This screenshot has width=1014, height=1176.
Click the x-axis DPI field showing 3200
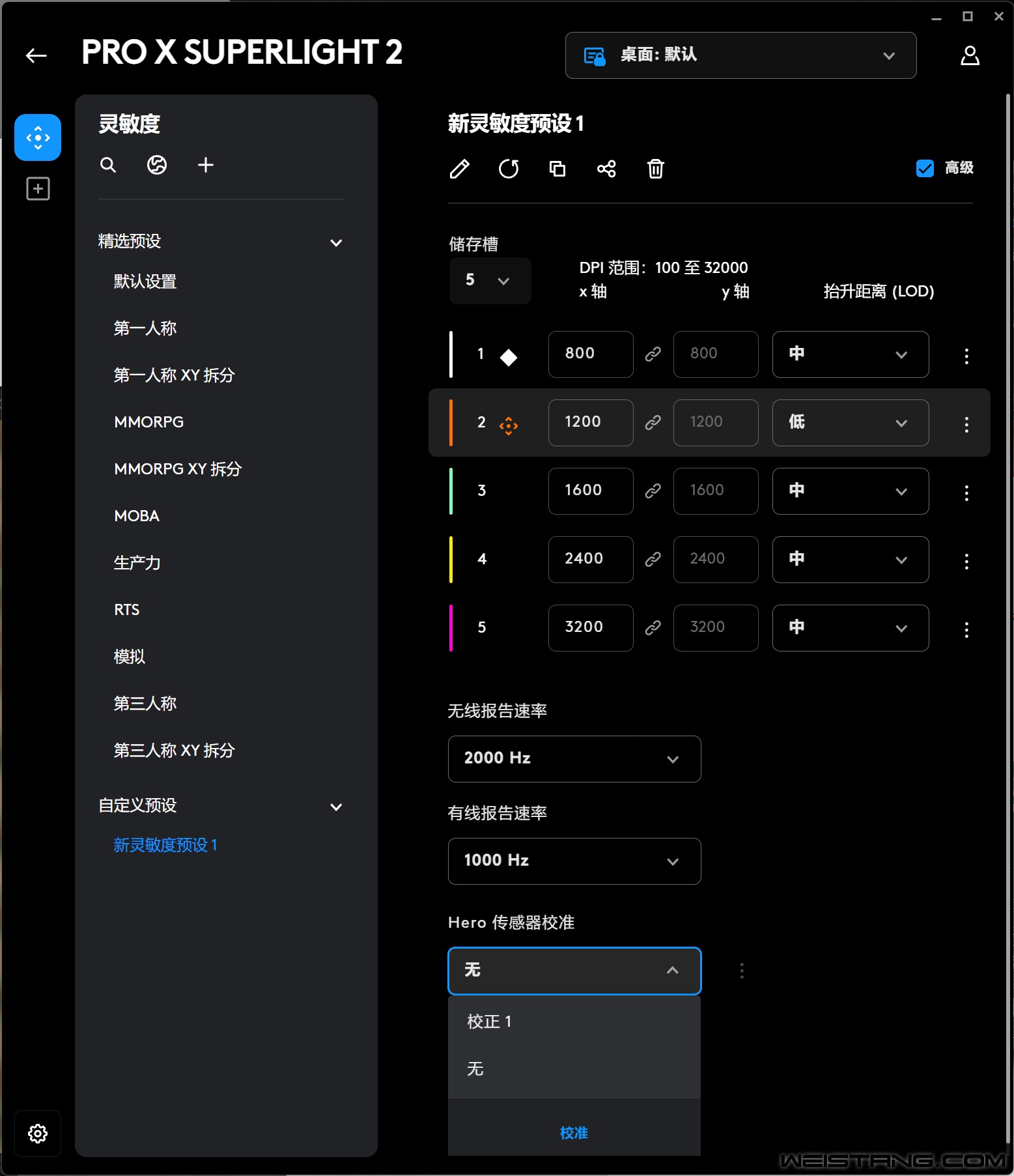591,627
